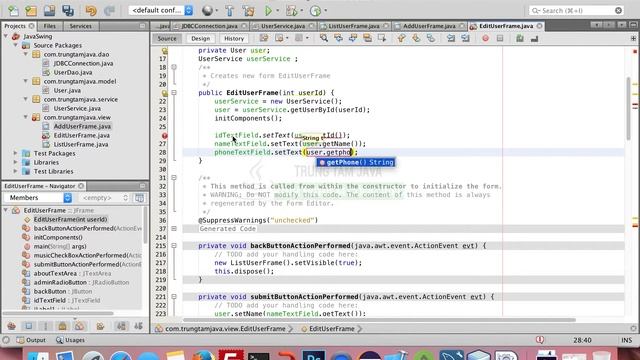
Task: Select initComponents() in Navigator
Action: pos(58,237)
